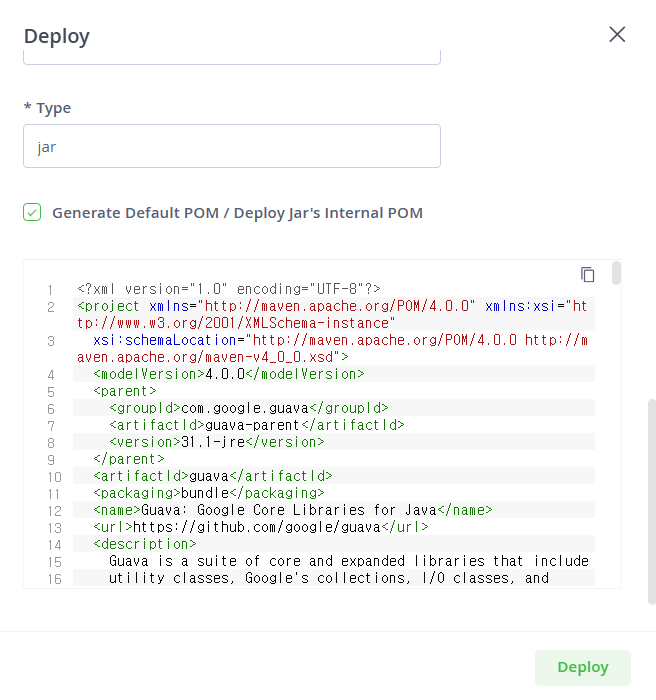Click the green Deploy button
The image size is (656, 700).
tap(583, 667)
